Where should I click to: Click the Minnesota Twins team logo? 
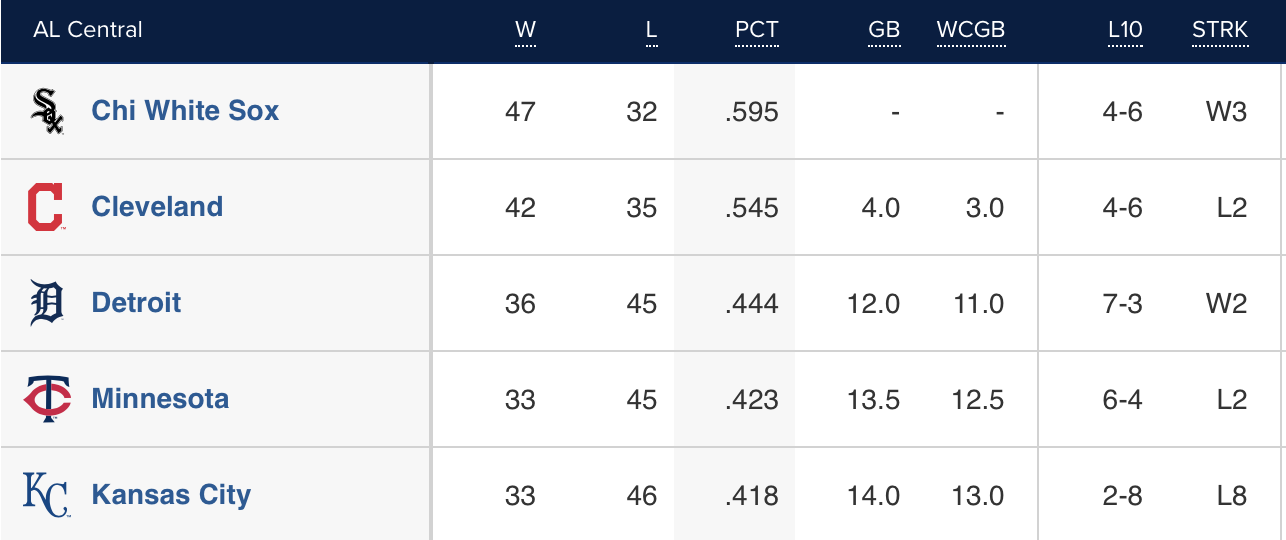[x=47, y=399]
